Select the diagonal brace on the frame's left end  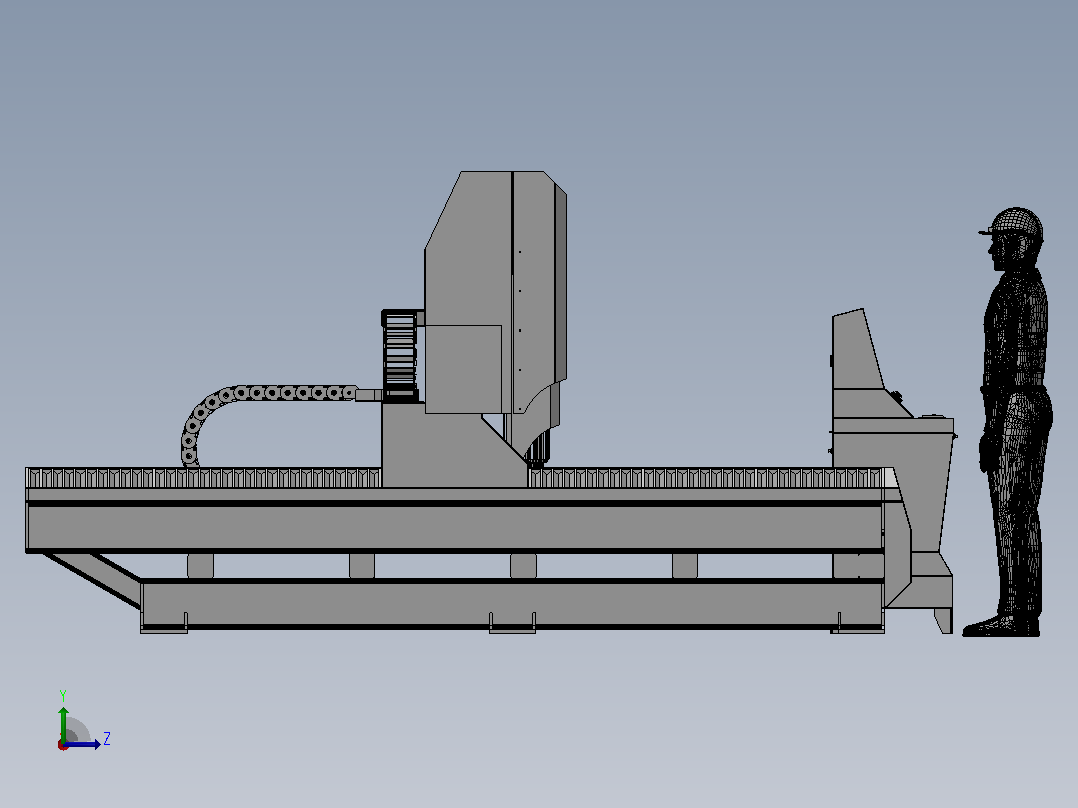(x=93, y=579)
